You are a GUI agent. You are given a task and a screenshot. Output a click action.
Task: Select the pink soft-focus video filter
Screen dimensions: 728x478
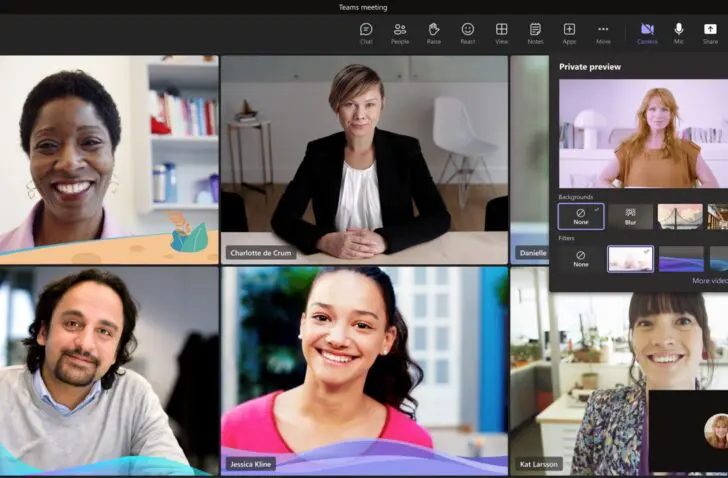click(630, 258)
